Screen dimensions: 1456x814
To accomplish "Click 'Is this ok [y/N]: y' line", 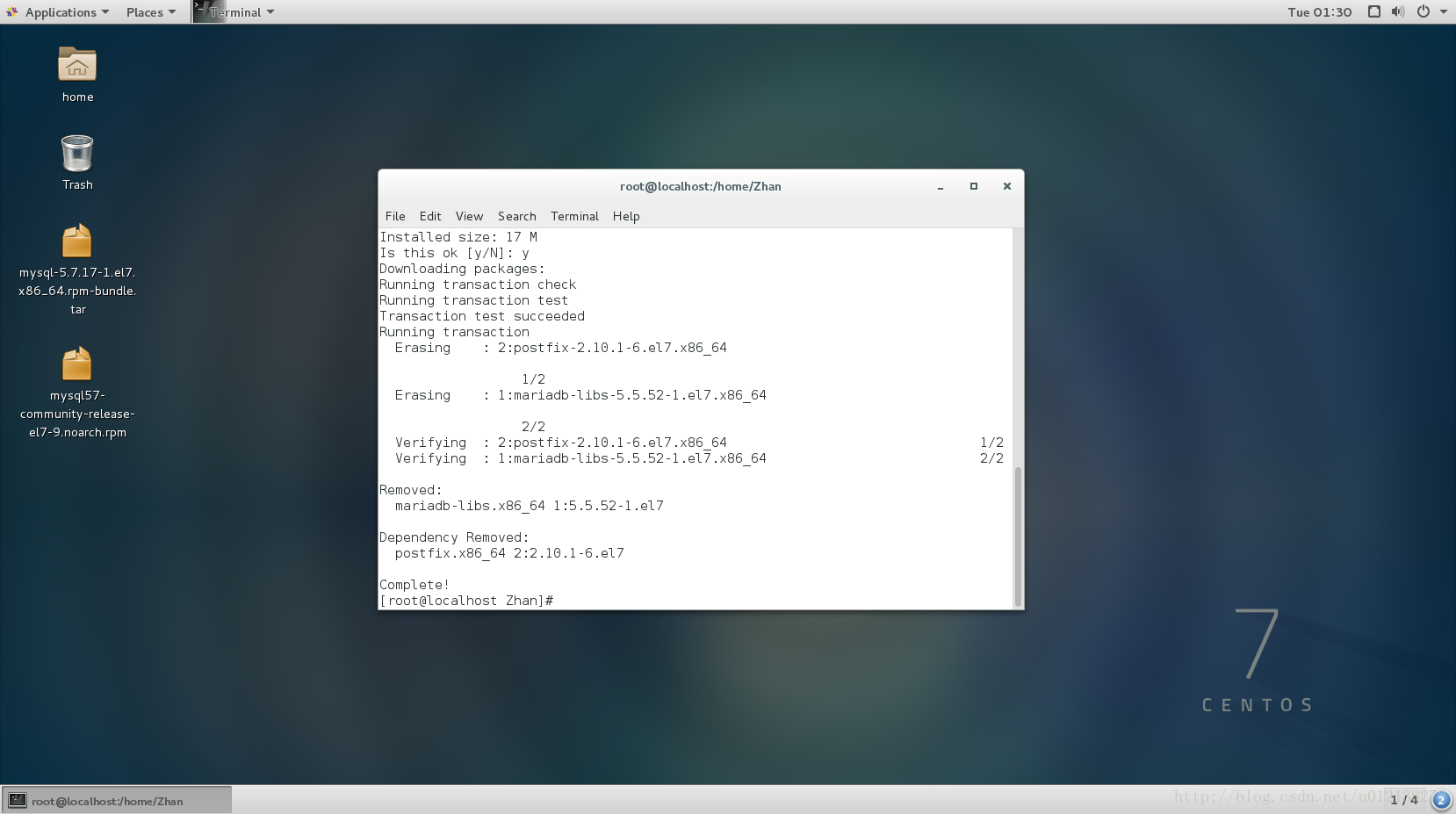I will tap(454, 253).
